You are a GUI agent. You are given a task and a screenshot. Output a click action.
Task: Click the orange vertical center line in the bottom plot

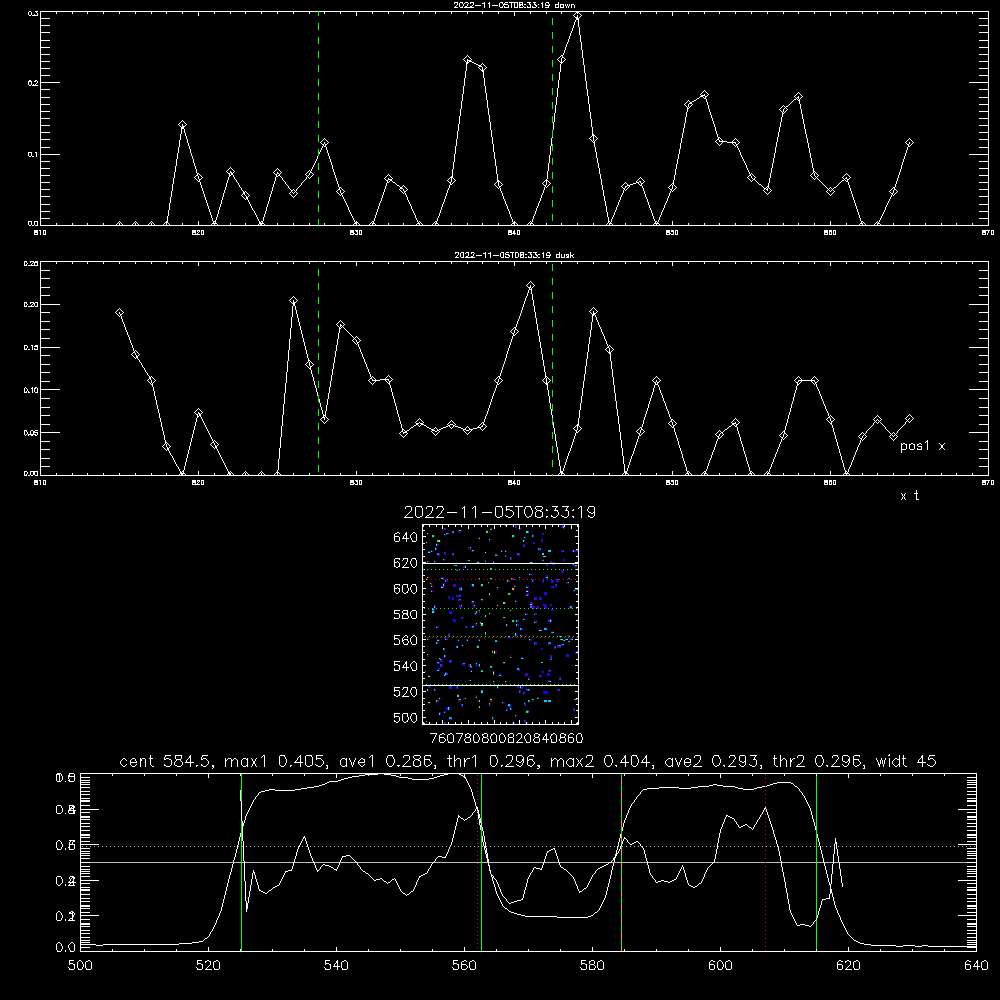(621, 862)
